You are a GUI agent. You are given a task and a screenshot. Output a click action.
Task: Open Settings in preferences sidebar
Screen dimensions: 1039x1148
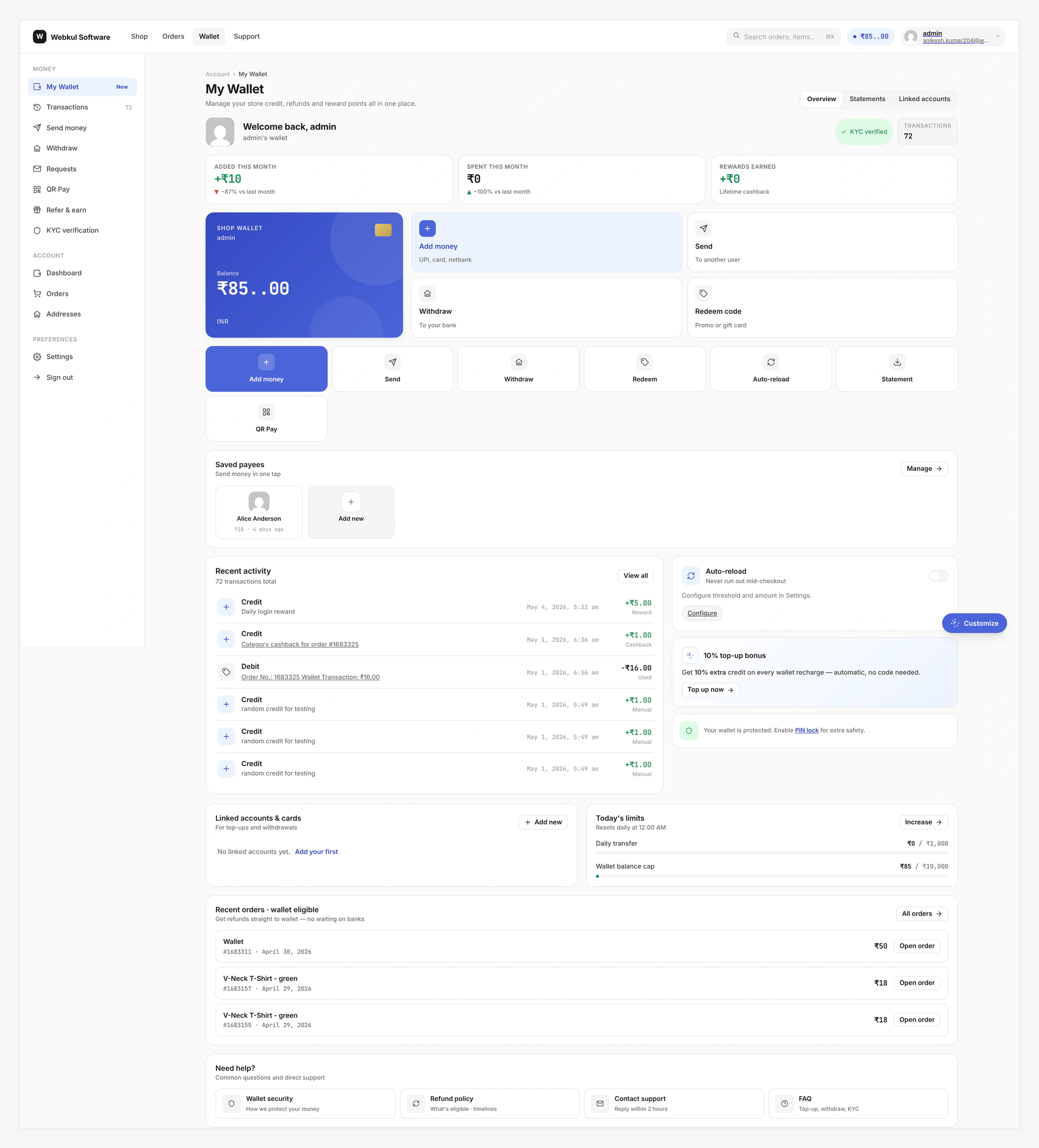pos(83,357)
